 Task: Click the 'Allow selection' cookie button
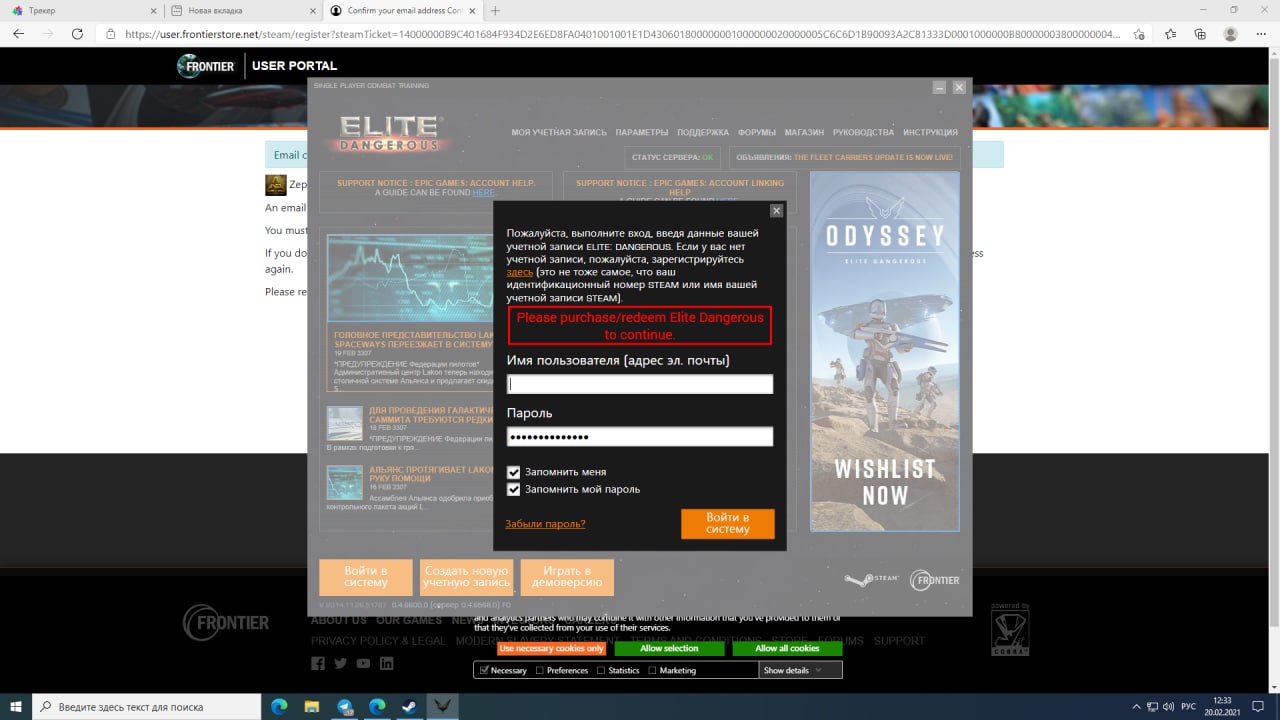click(669, 648)
